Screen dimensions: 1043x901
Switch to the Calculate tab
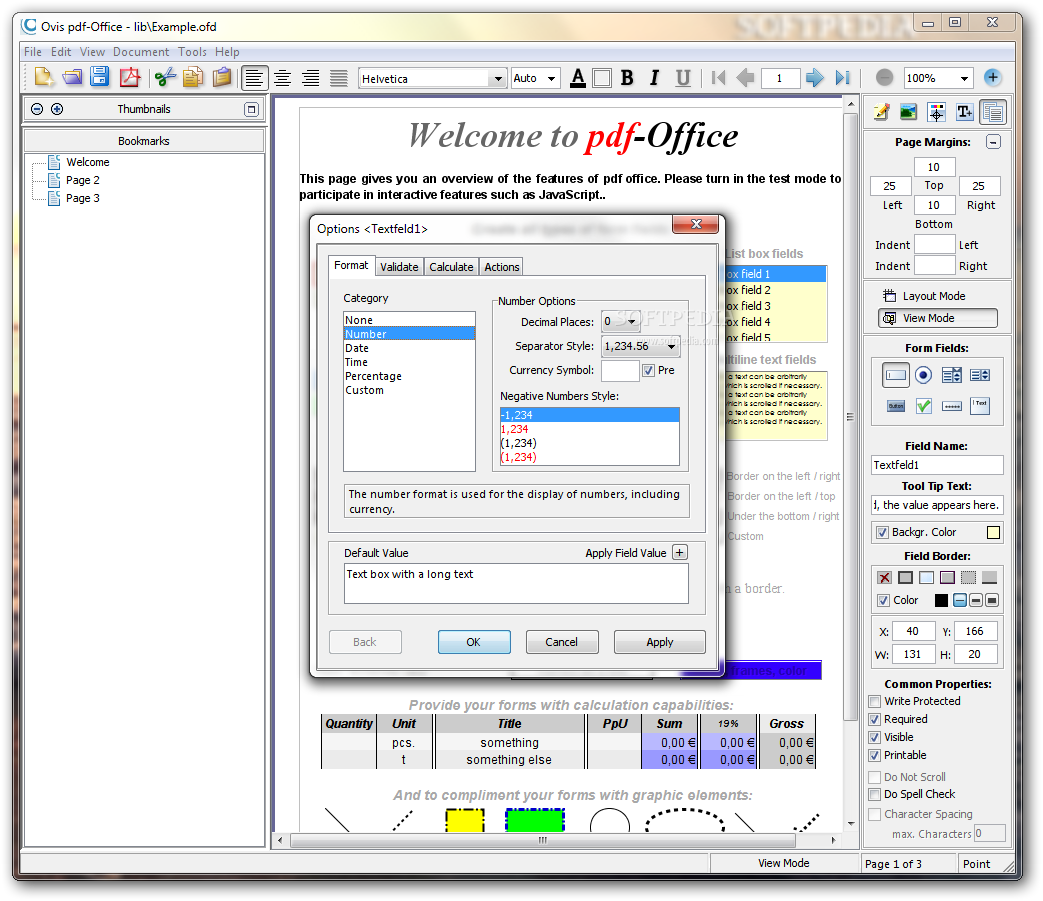[451, 267]
